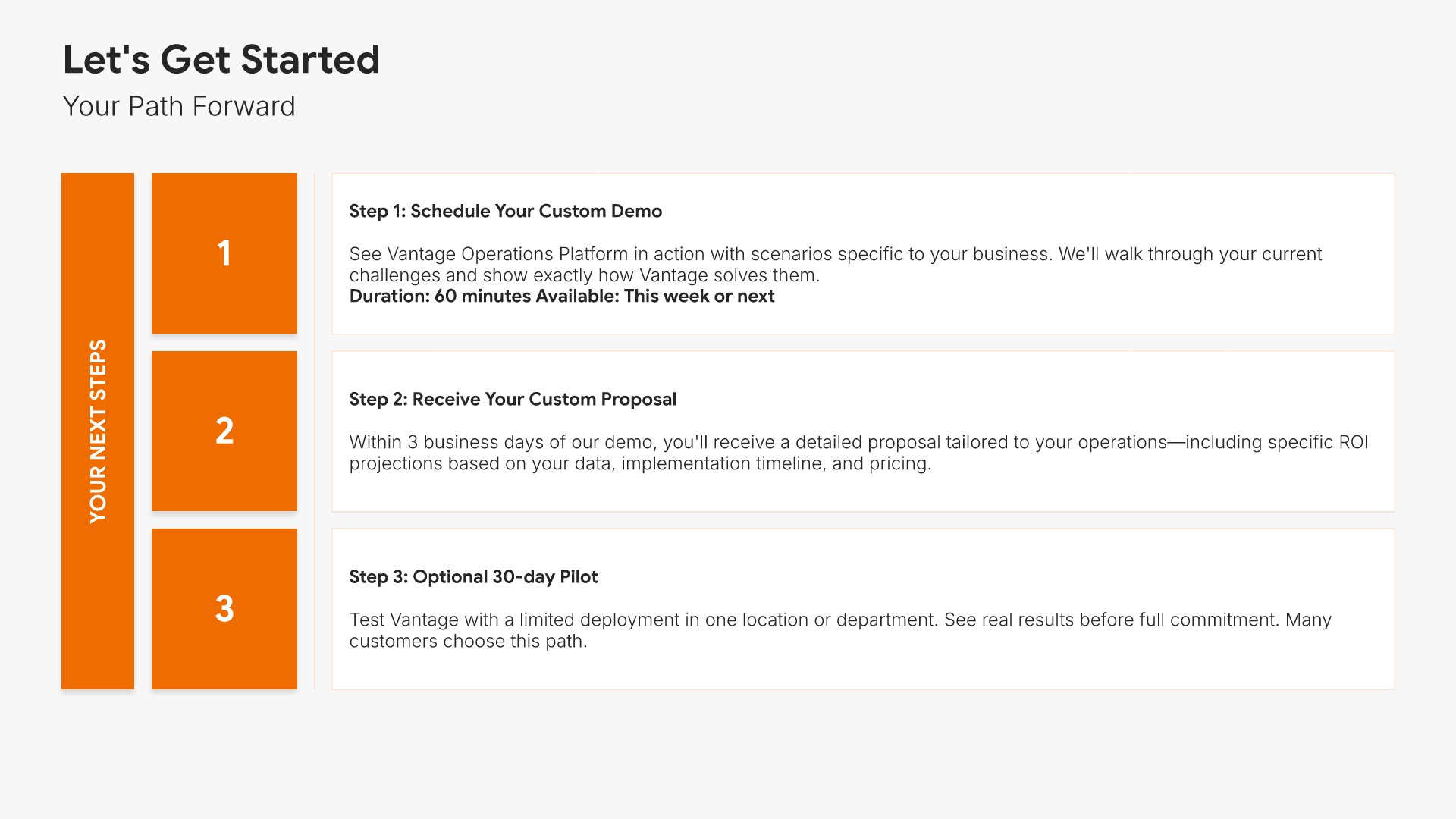Click "customers choose this path" text
Screen dimensions: 1456x819
[468, 642]
